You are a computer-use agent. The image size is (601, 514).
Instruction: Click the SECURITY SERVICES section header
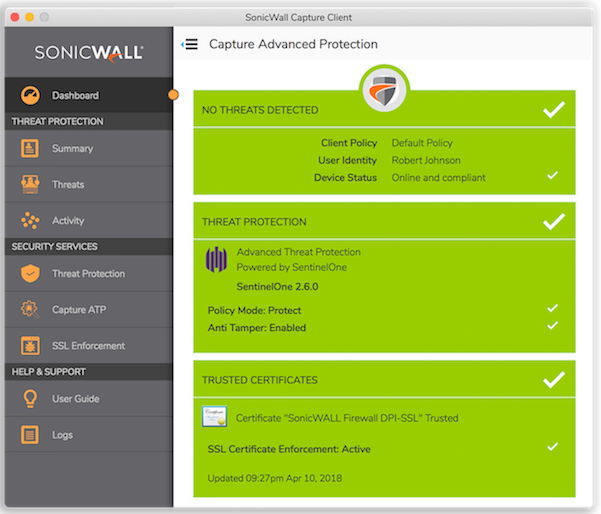tap(54, 246)
